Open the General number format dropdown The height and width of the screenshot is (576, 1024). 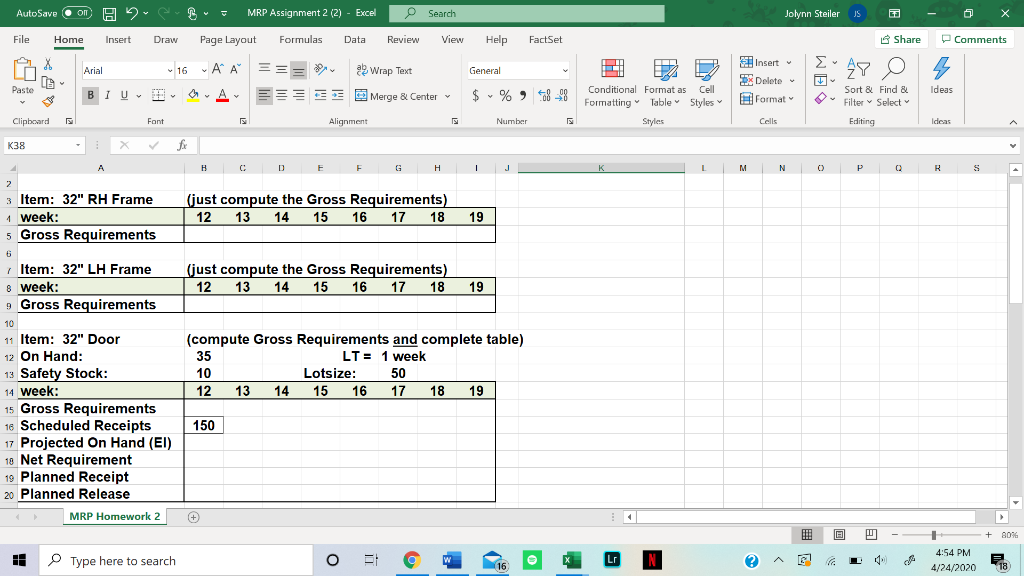[x=565, y=71]
